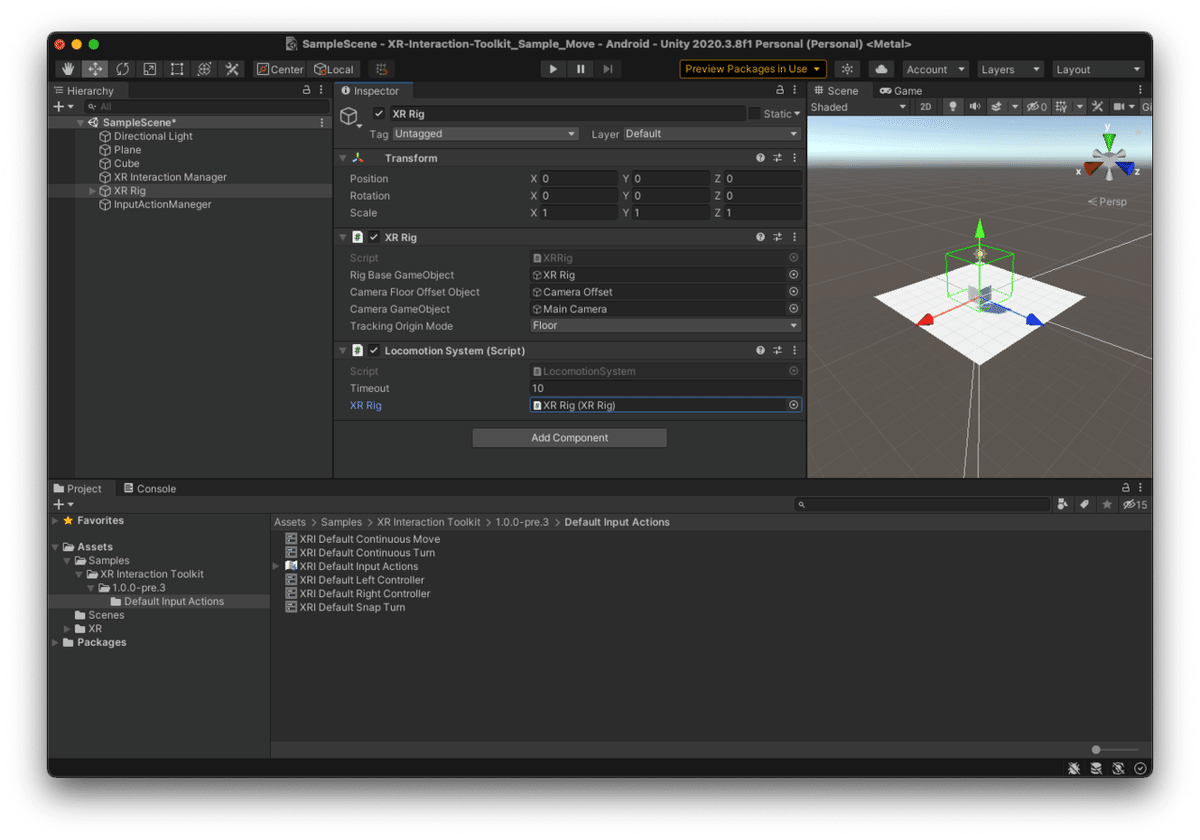Screen dimensions: 1200x840
Task: Expand XRI Default Input Actions asset
Action: [x=277, y=566]
